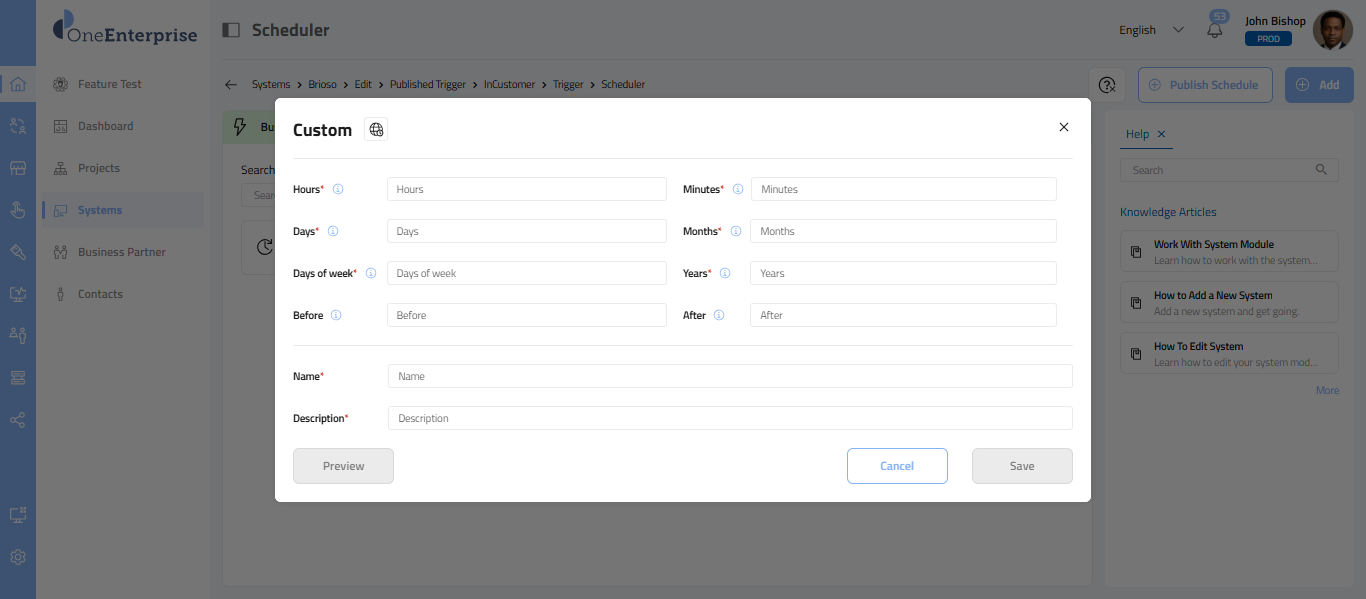The image size is (1366, 599).
Task: Click the back arrow in the breadcrumb
Action: click(231, 85)
